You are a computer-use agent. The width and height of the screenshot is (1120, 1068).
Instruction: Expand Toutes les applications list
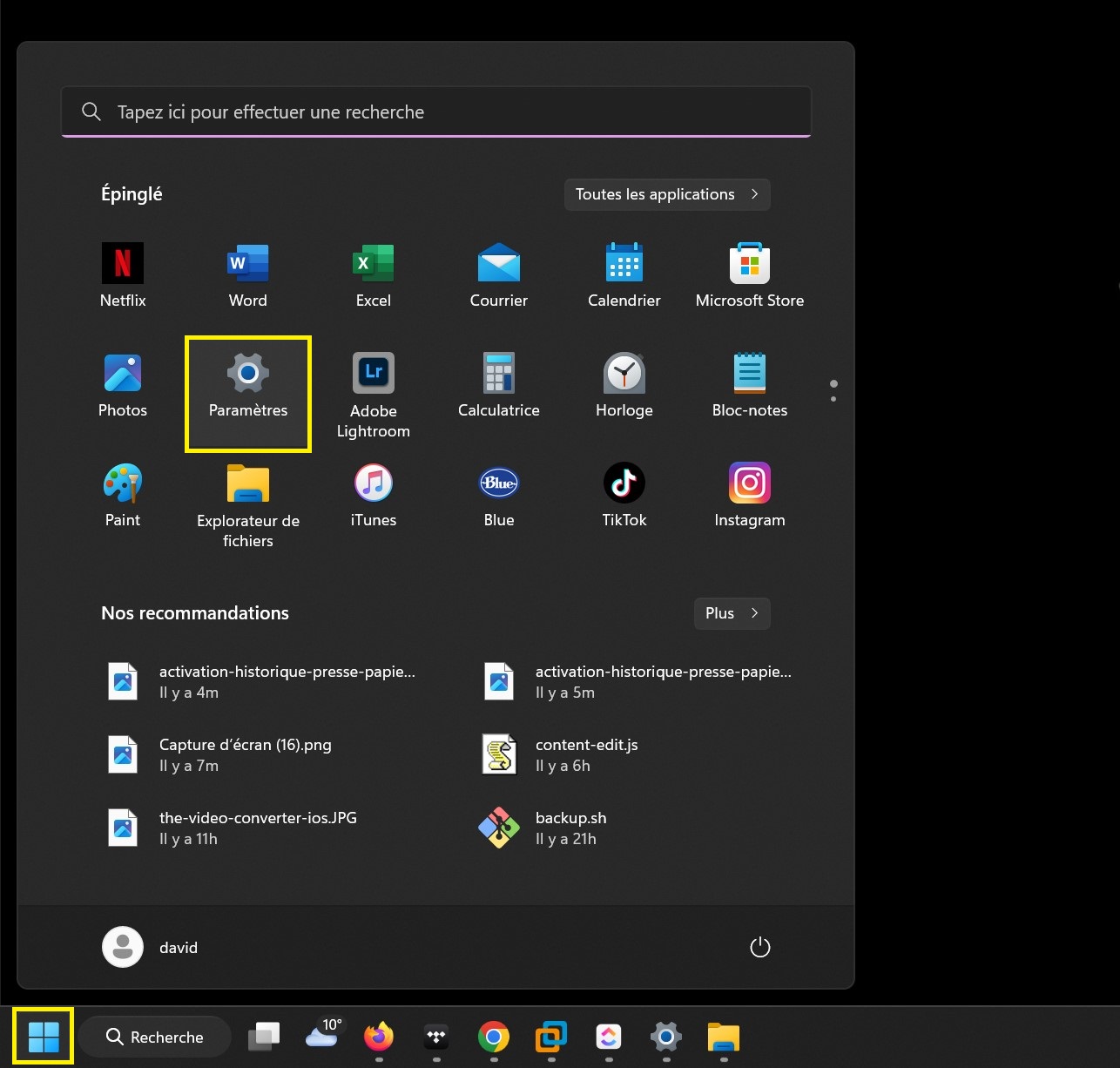click(666, 194)
